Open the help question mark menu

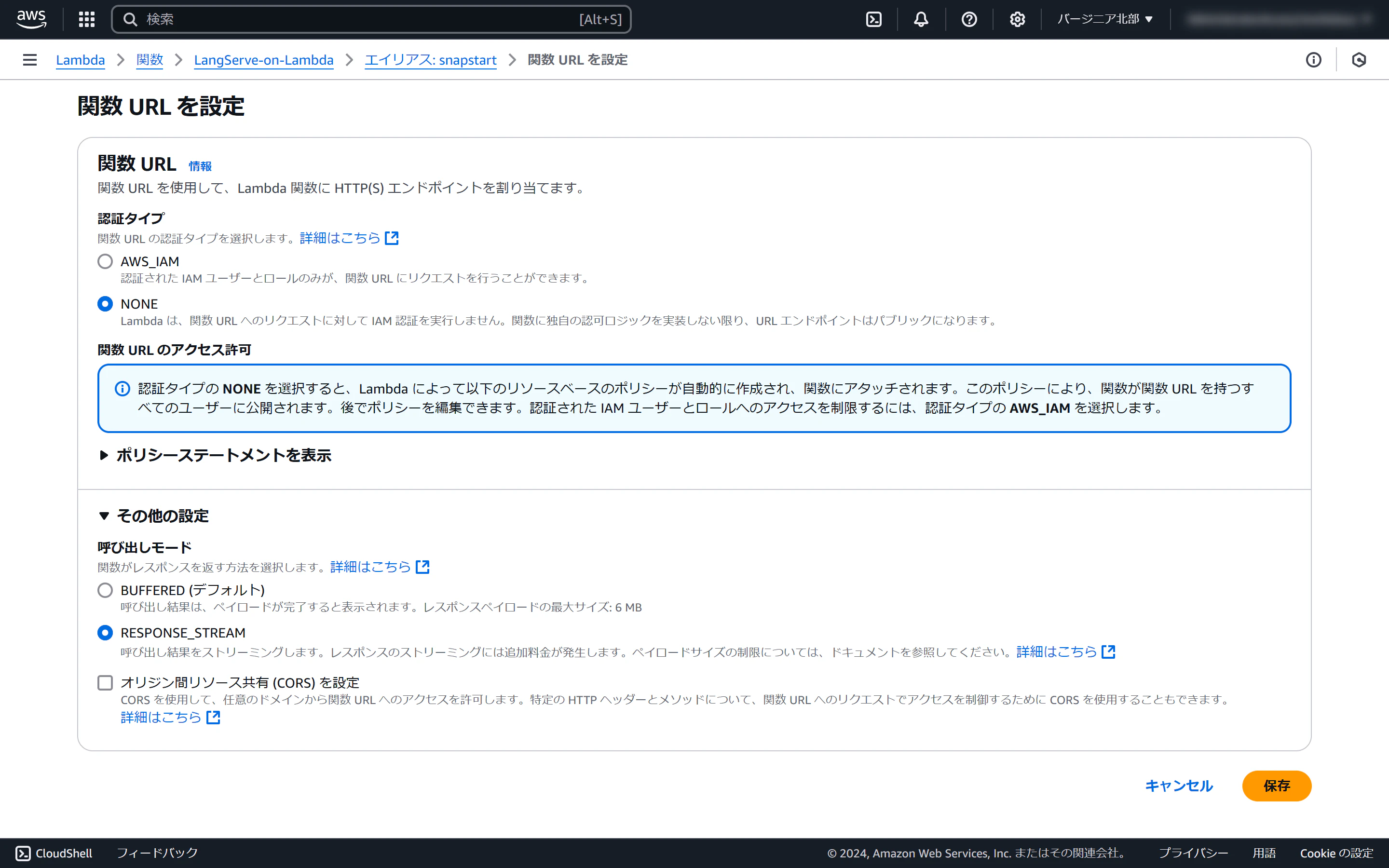point(969,19)
